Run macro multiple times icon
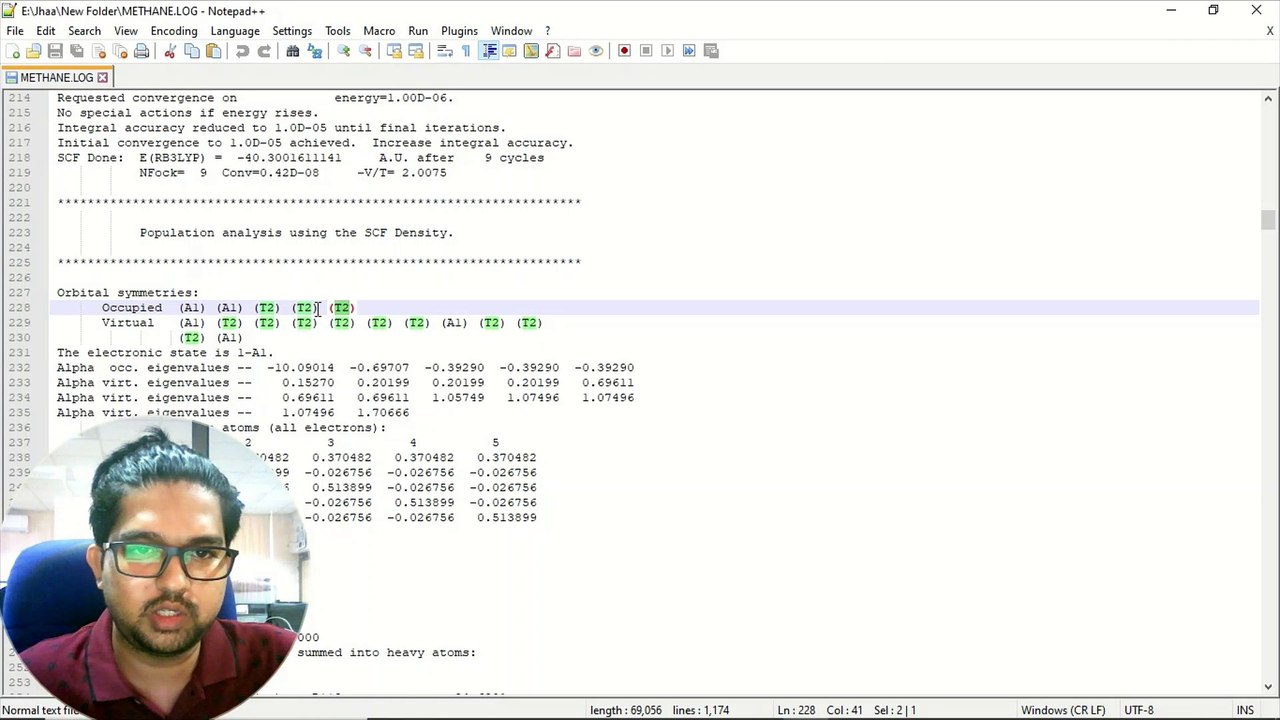 pyautogui.click(x=689, y=51)
